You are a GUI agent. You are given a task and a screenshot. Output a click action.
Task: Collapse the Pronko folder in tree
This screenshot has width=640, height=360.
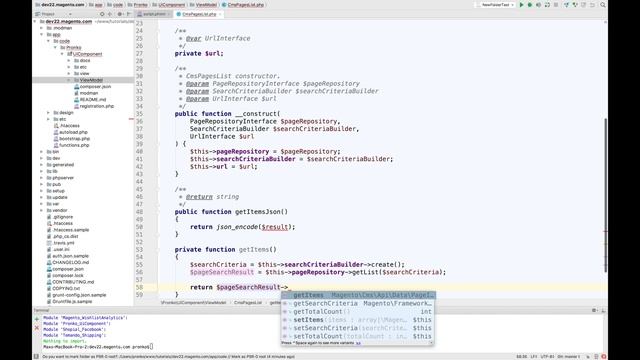click(x=56, y=48)
